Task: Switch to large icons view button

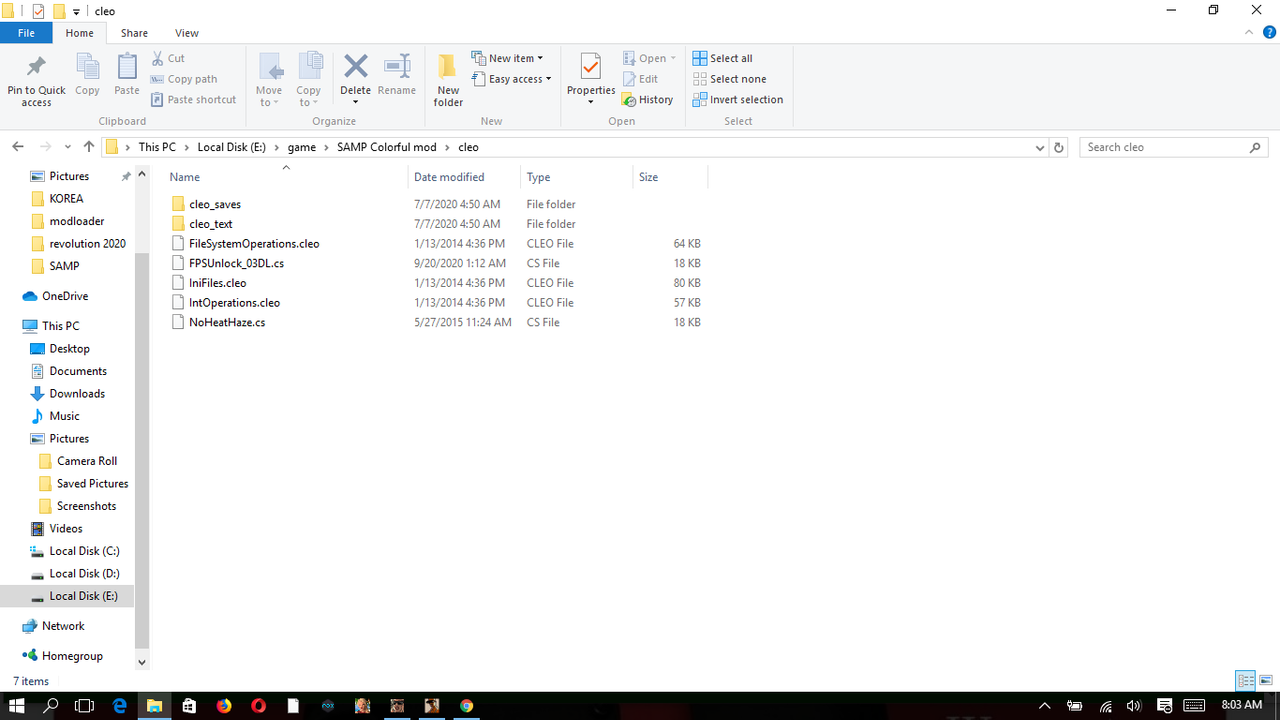Action: [1266, 681]
